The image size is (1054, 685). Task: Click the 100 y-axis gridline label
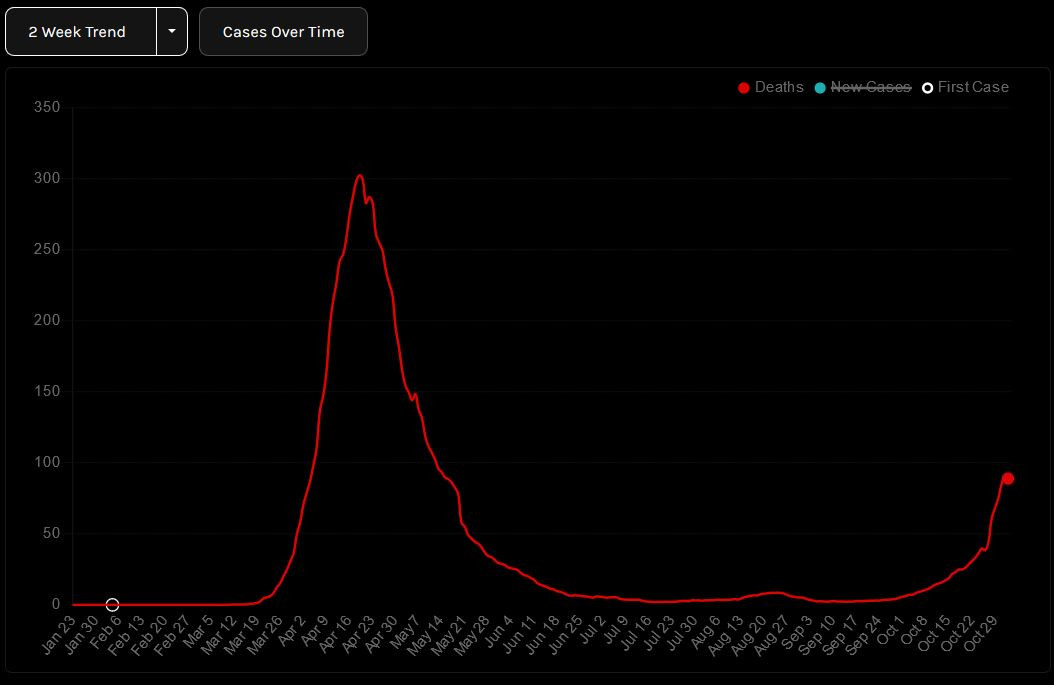coord(47,462)
